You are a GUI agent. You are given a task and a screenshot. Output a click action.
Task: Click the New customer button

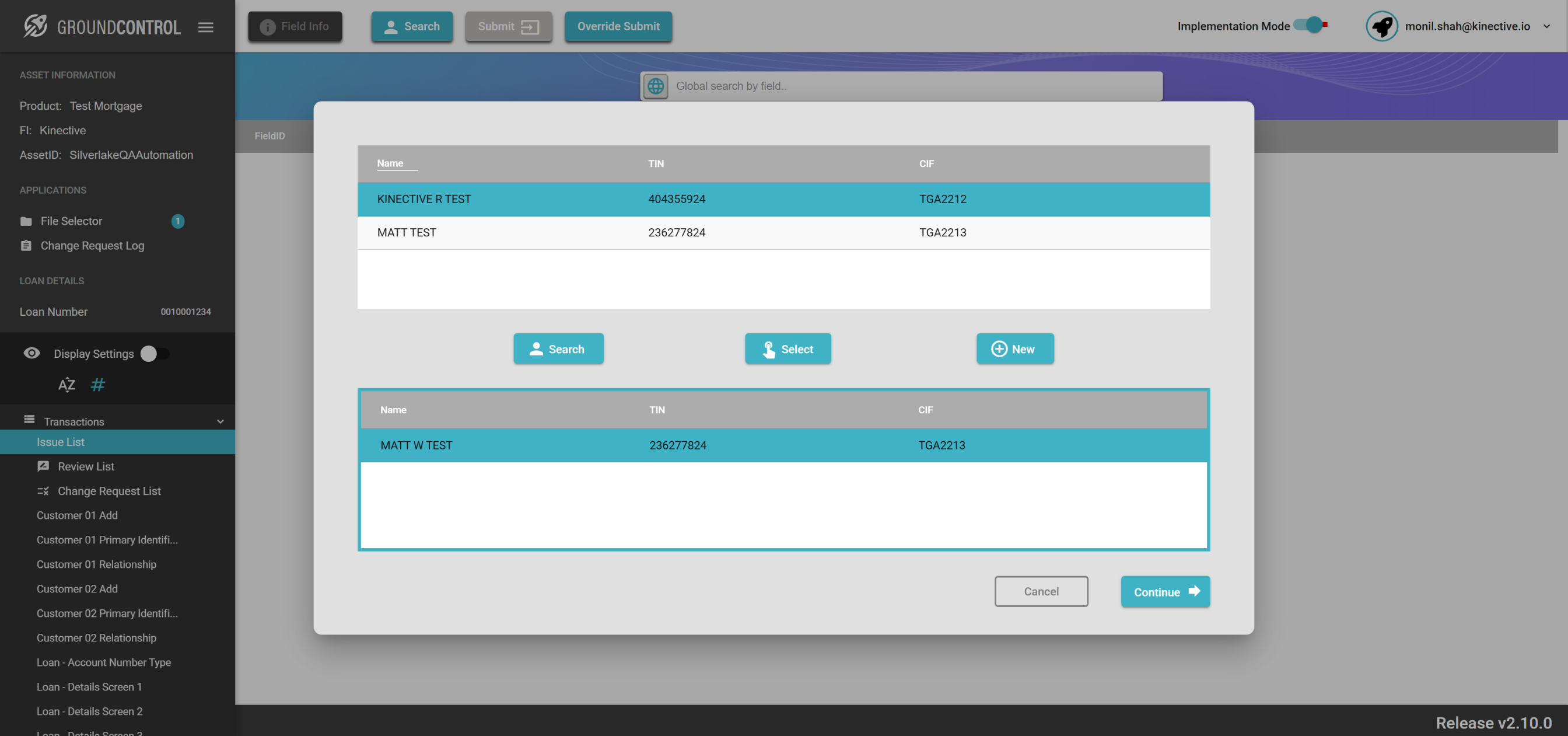coord(1014,348)
